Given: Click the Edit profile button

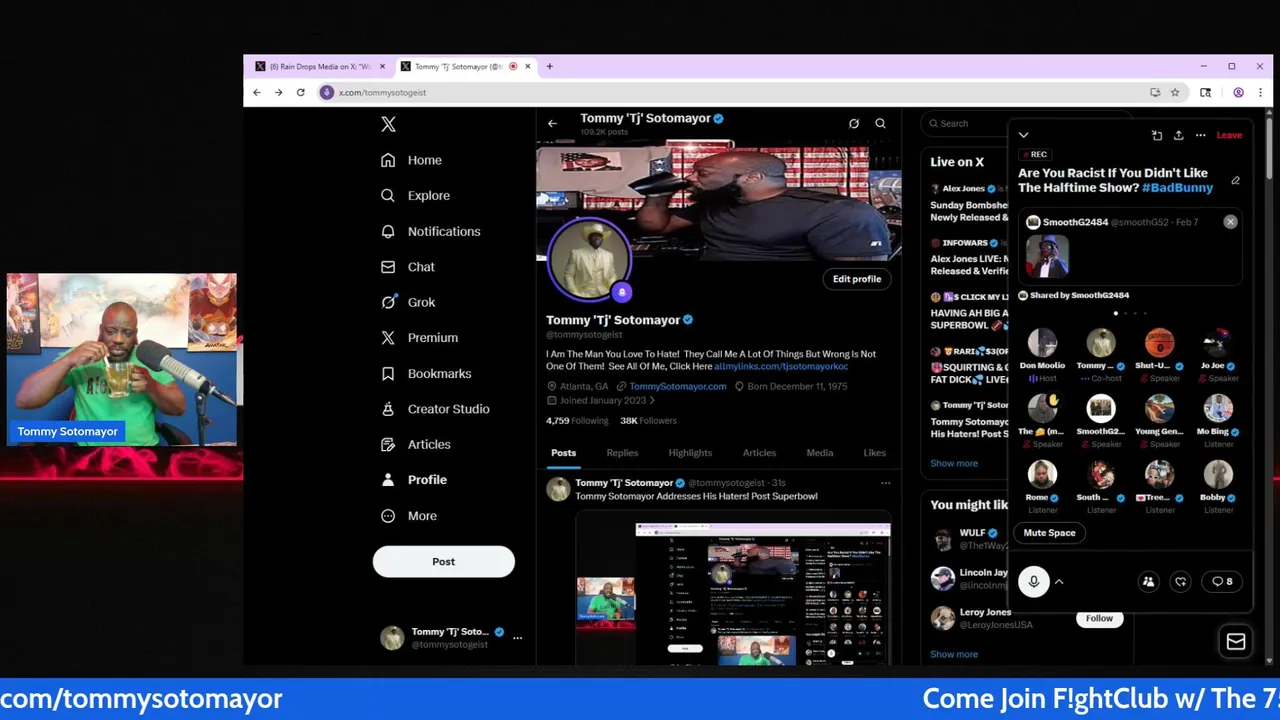Looking at the screenshot, I should [x=857, y=279].
